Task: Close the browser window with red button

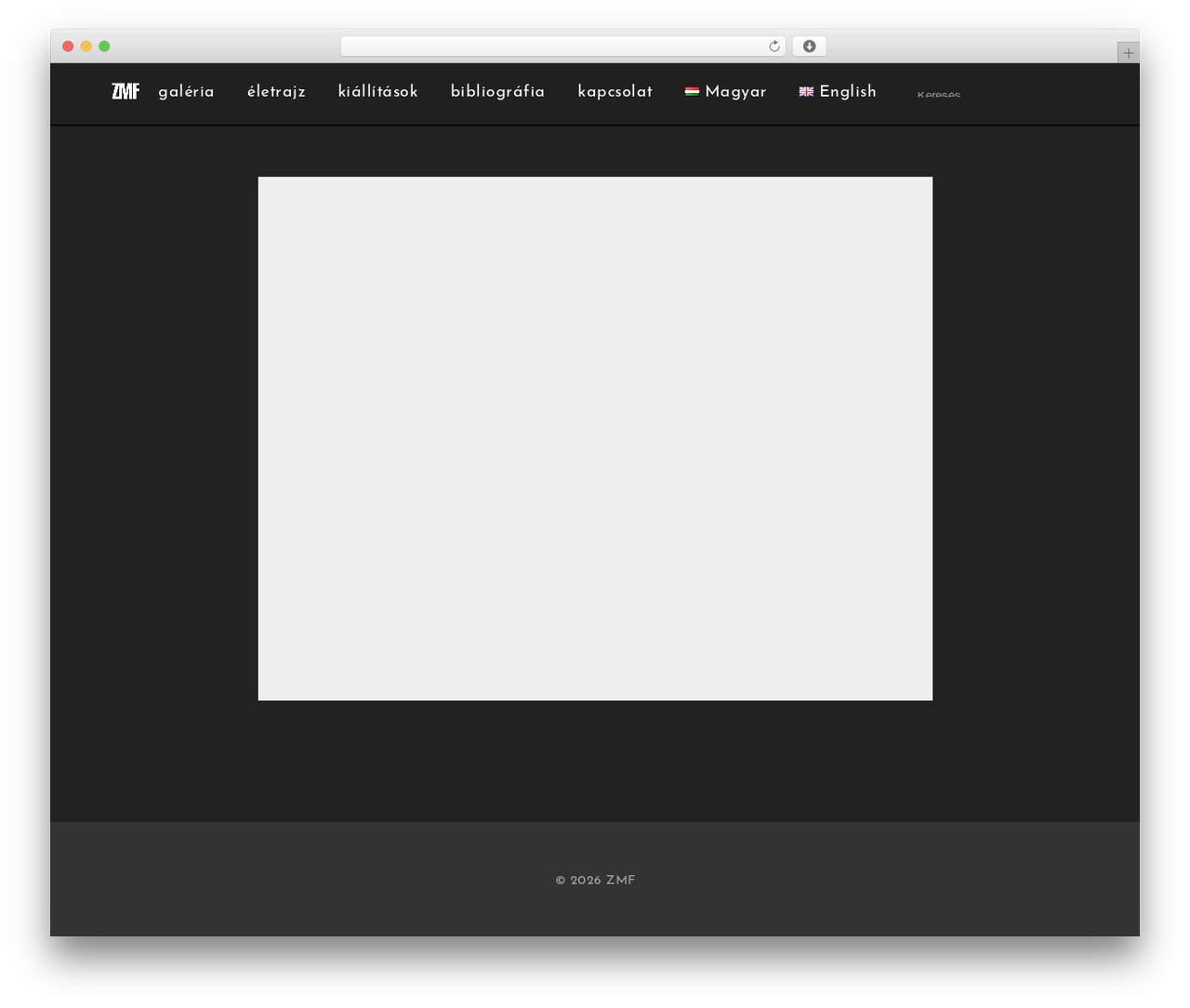Action: pyautogui.click(x=68, y=46)
